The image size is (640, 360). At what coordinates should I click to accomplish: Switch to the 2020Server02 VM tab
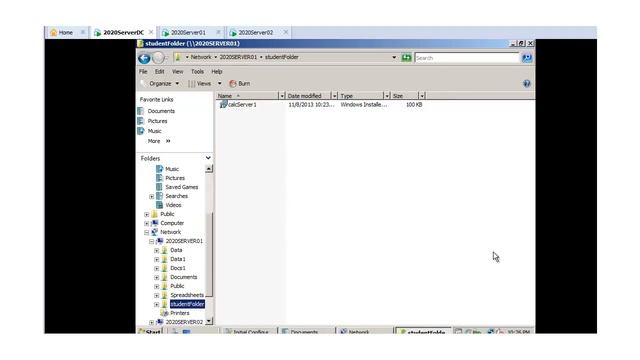point(256,32)
